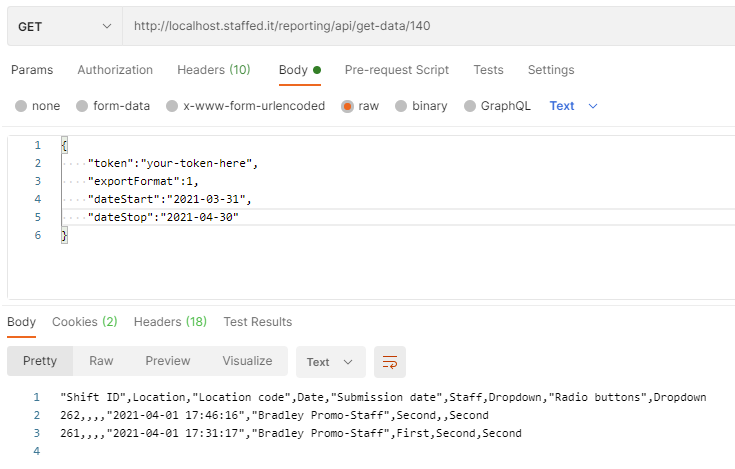Open the Test Results tab
The image size is (735, 469).
(x=257, y=322)
